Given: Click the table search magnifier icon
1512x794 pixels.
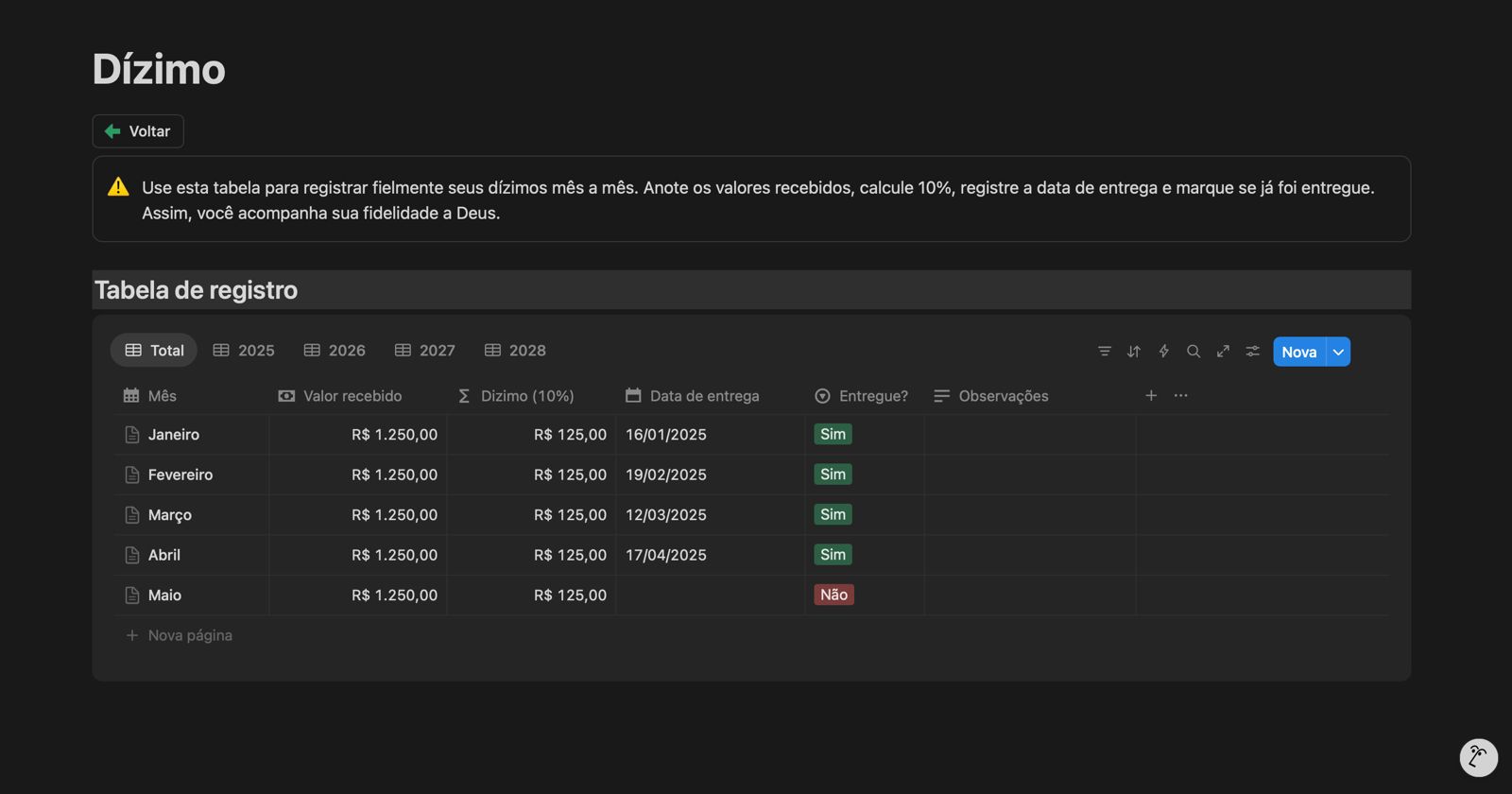Looking at the screenshot, I should 1194,352.
